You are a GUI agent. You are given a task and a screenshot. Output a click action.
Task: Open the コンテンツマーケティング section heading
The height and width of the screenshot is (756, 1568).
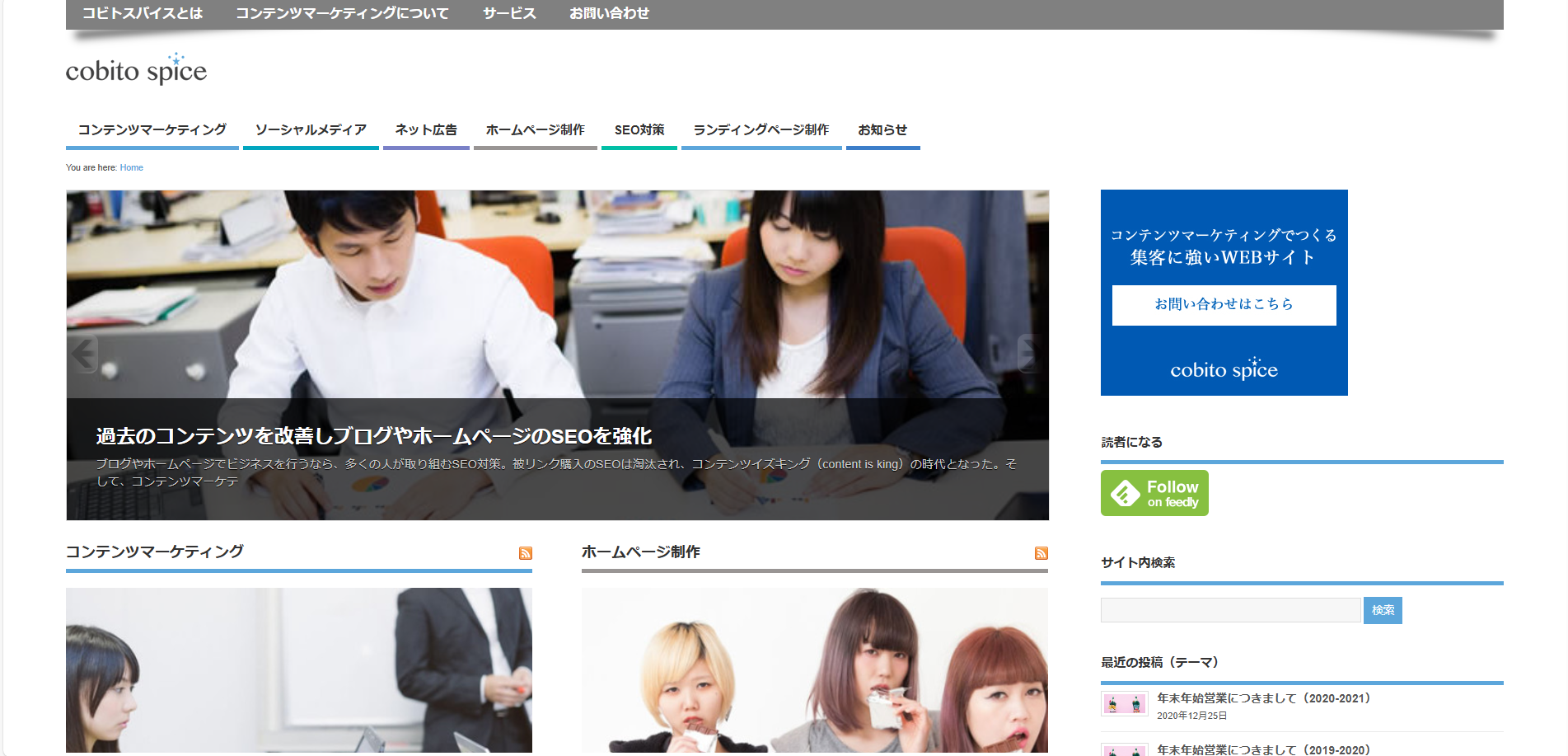coord(155,552)
